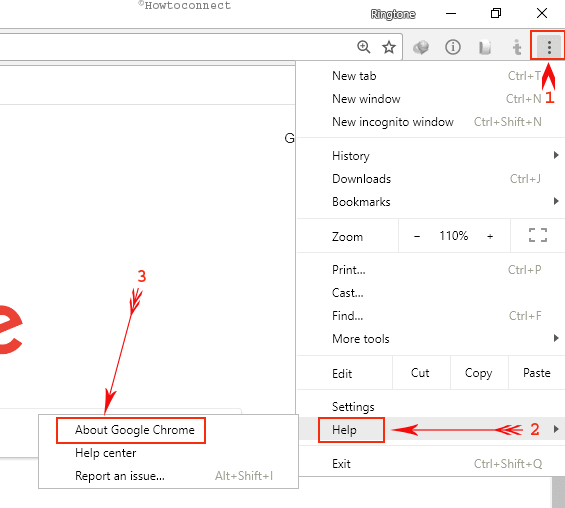Select Report an issue... entry
565x508 pixels.
coord(168,476)
